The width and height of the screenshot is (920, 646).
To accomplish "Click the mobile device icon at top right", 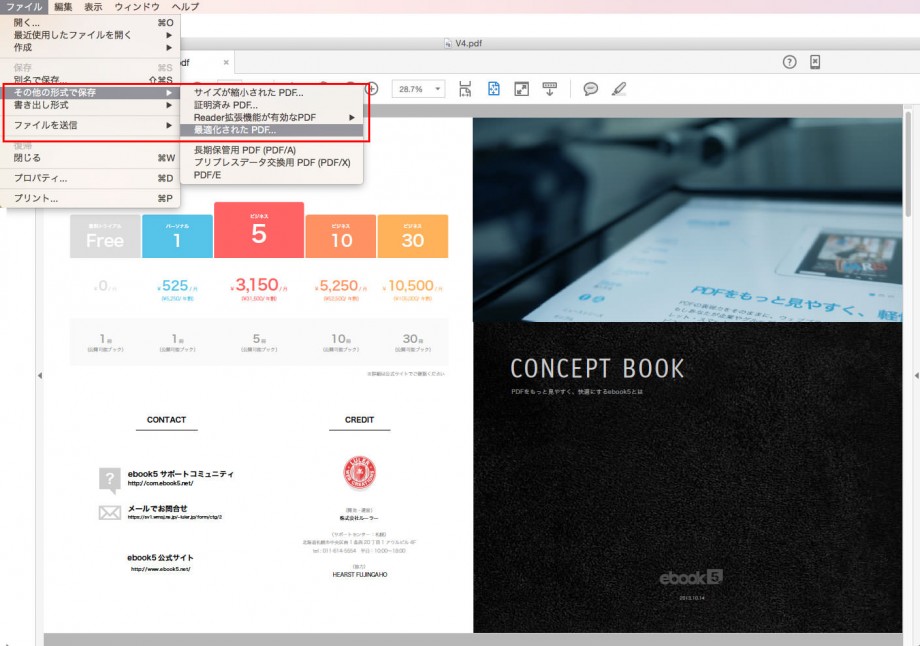I will click(815, 62).
